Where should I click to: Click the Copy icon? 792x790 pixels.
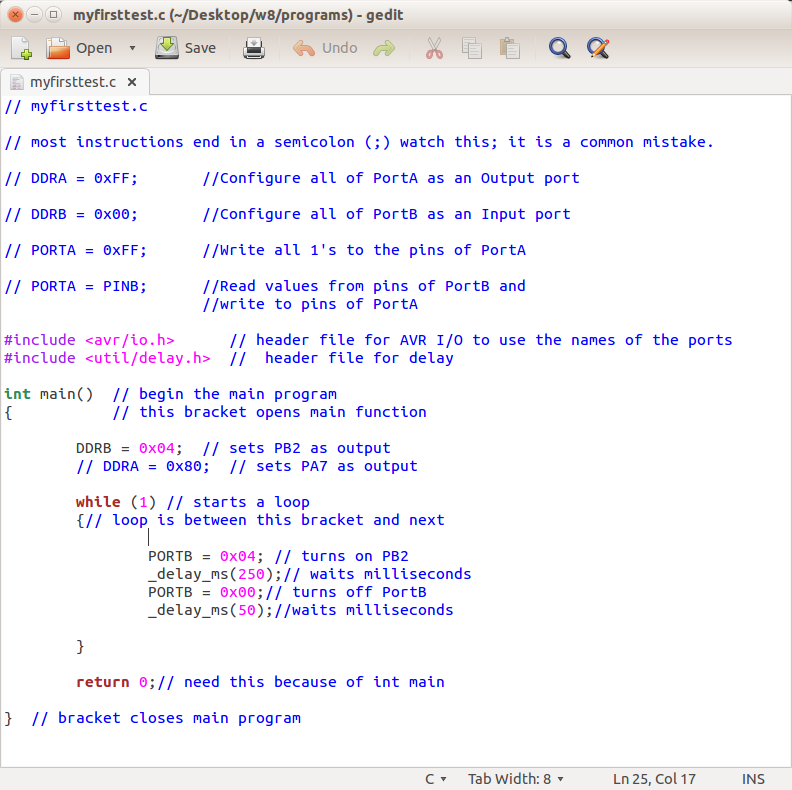pos(472,48)
